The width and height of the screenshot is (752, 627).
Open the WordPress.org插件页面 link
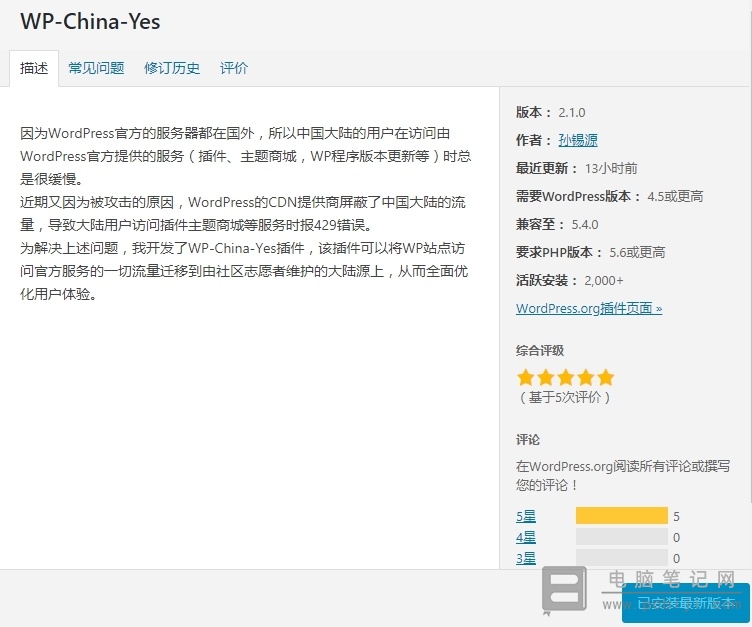589,308
